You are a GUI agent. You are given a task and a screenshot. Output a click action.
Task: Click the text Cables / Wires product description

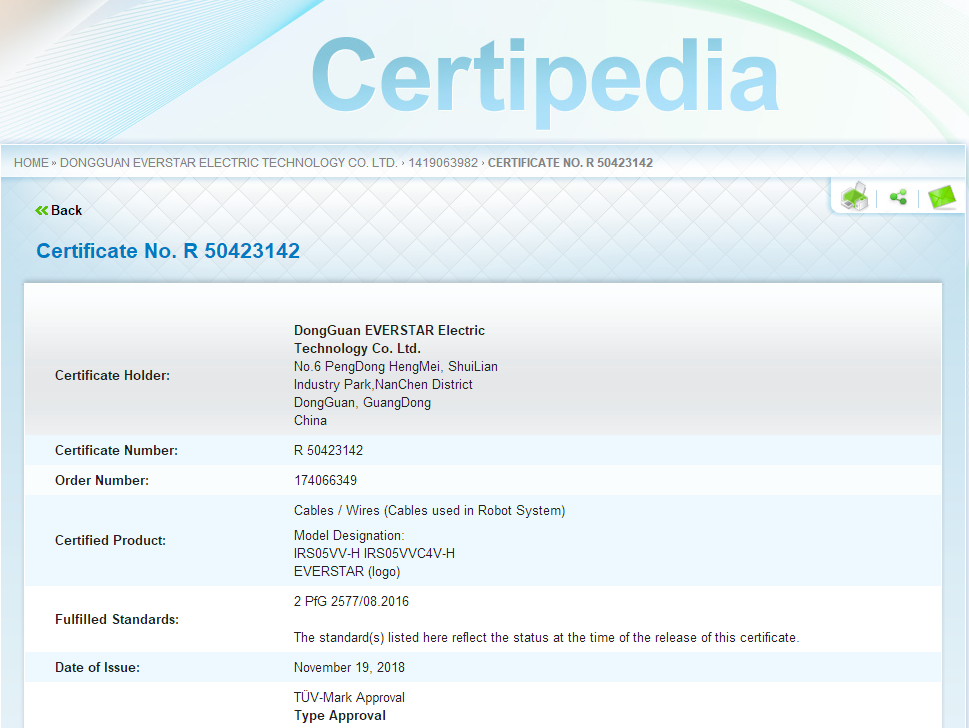[429, 510]
